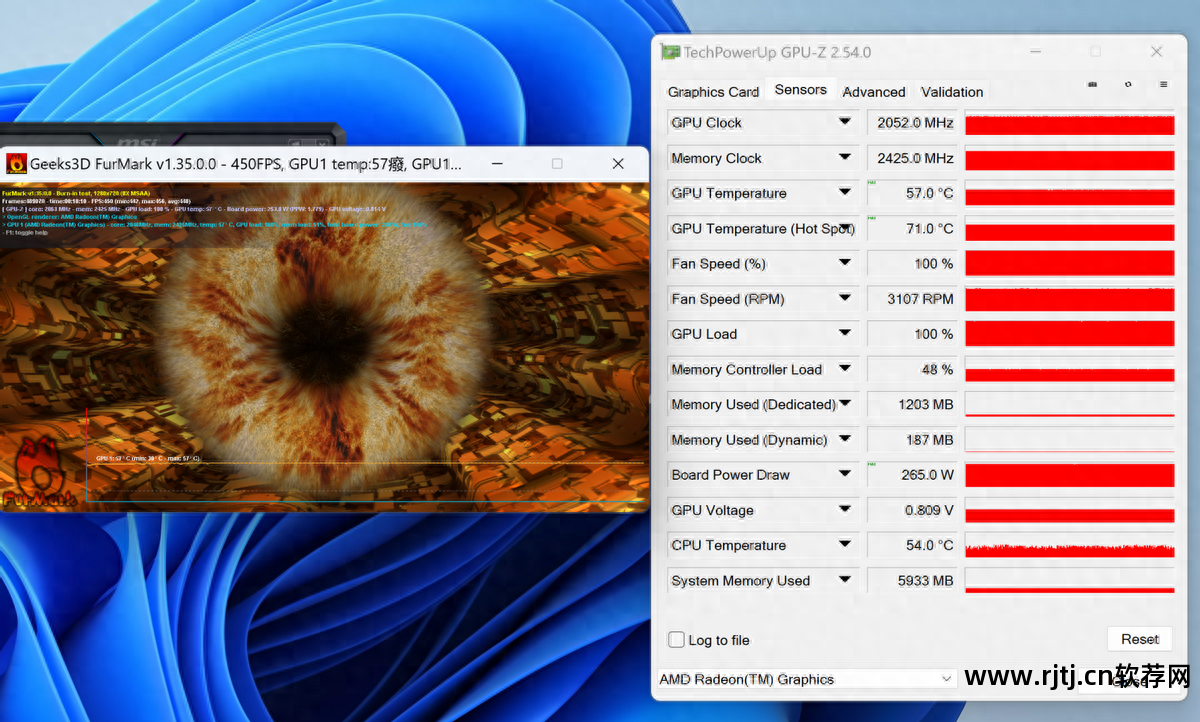The image size is (1200, 722).
Task: Select the Sensors tab
Action: click(801, 89)
